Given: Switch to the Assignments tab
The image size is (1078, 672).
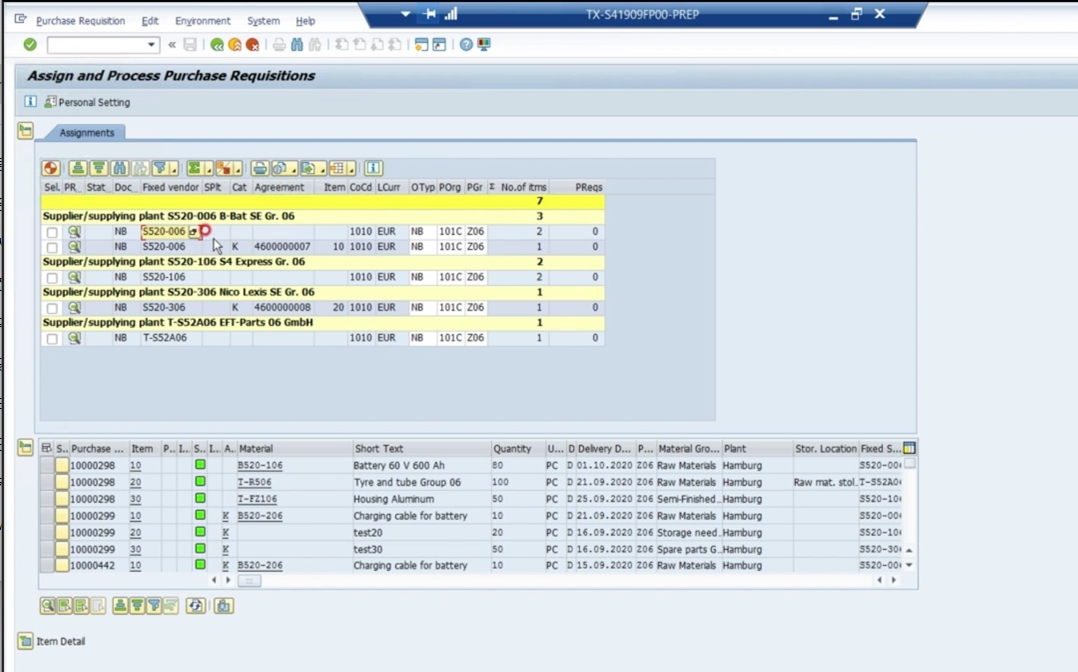Looking at the screenshot, I should tap(87, 133).
